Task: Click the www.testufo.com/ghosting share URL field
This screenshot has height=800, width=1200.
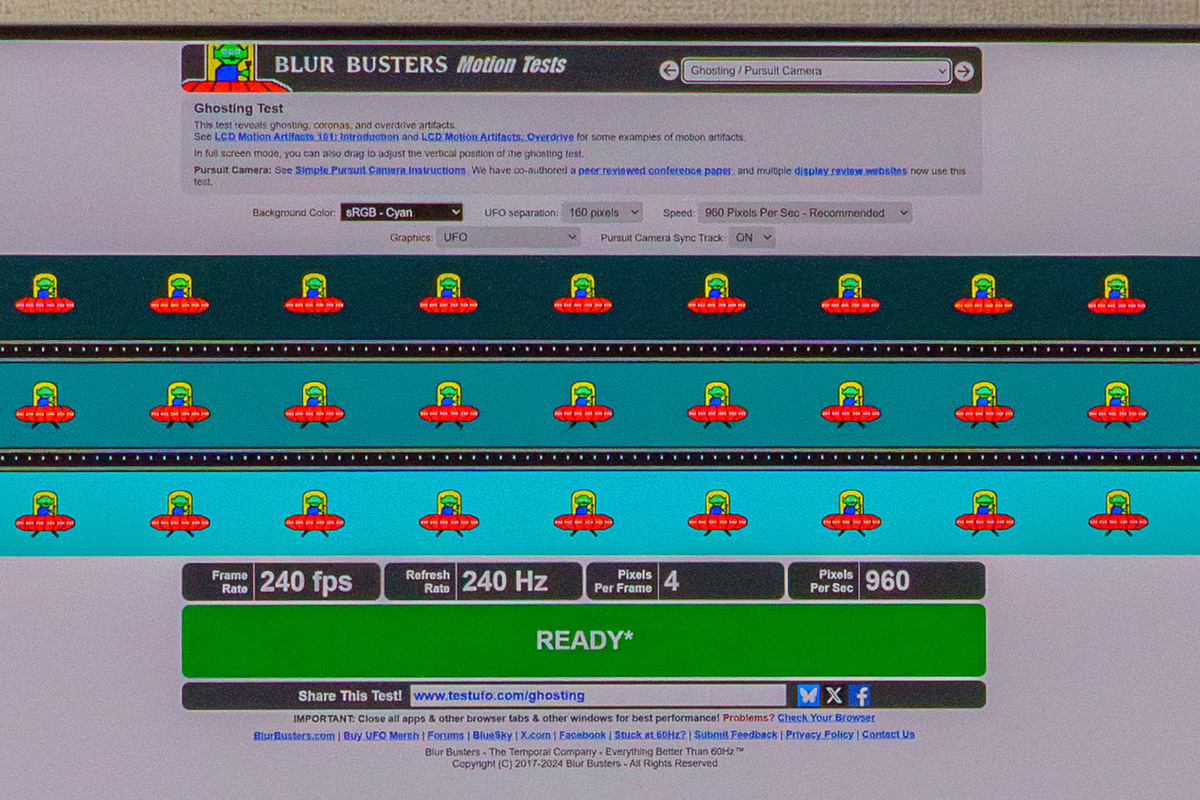Action: pos(598,695)
